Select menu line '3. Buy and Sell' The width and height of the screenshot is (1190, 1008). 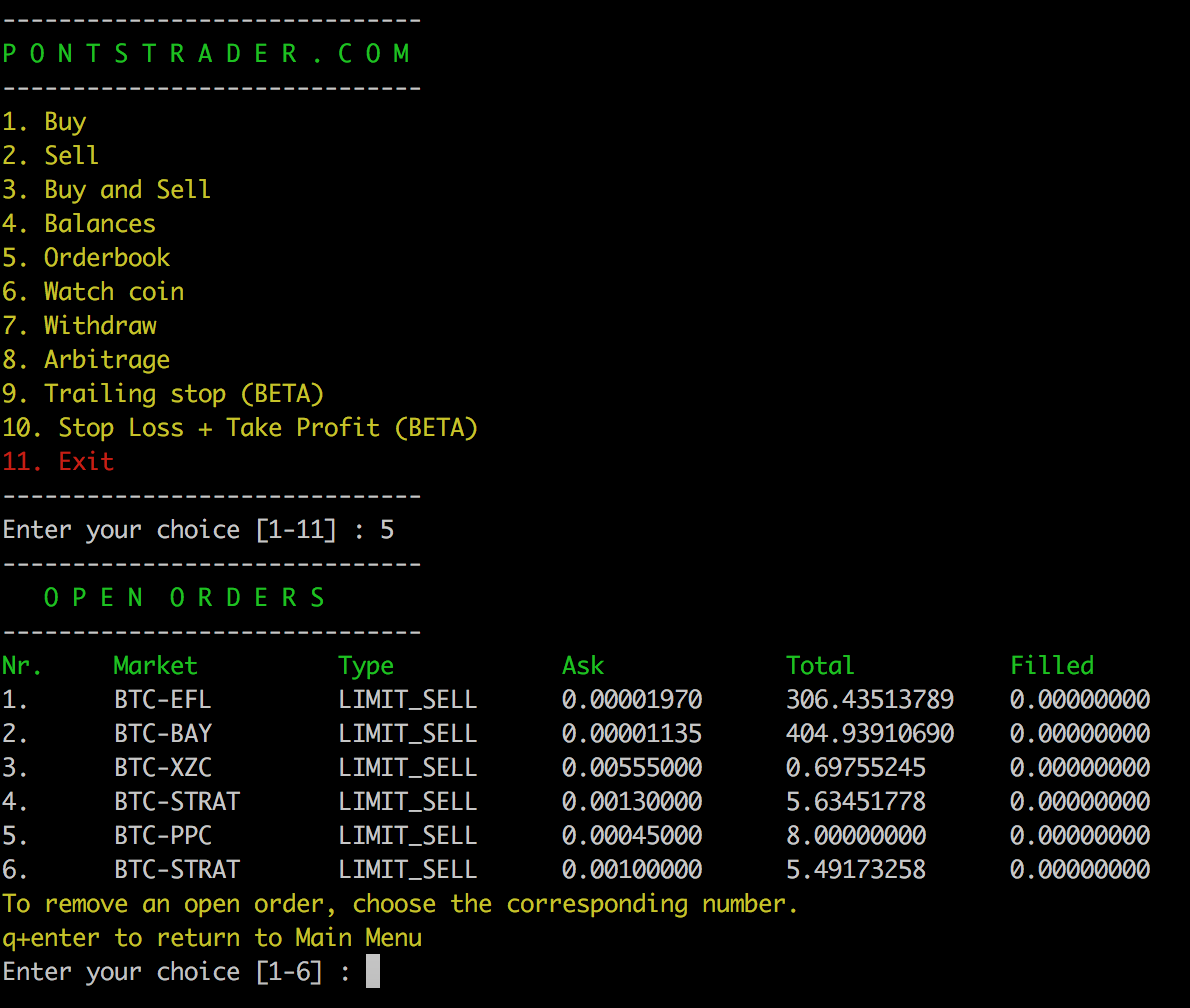[106, 190]
